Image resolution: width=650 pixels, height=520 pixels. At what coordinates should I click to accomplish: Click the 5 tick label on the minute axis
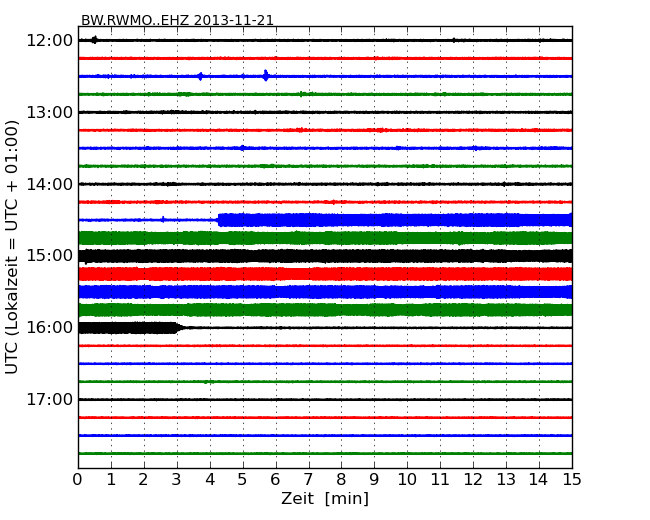[x=243, y=479]
